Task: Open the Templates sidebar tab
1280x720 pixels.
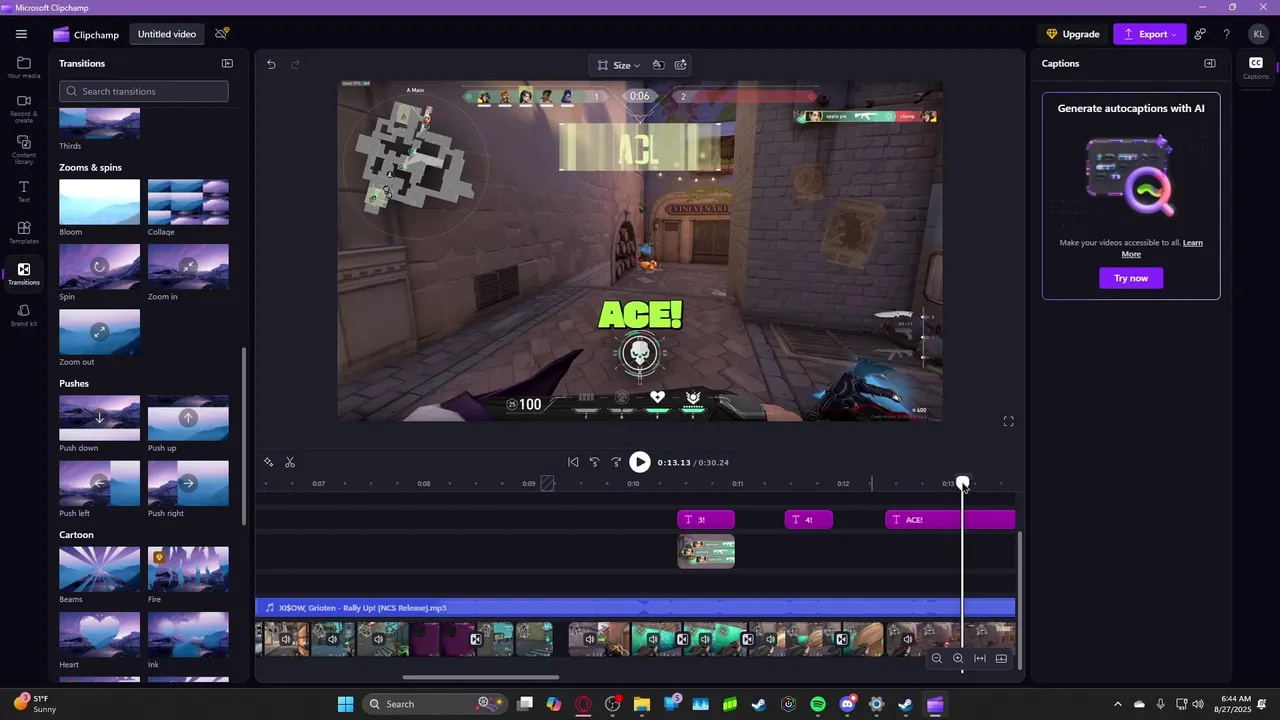Action: (24, 233)
